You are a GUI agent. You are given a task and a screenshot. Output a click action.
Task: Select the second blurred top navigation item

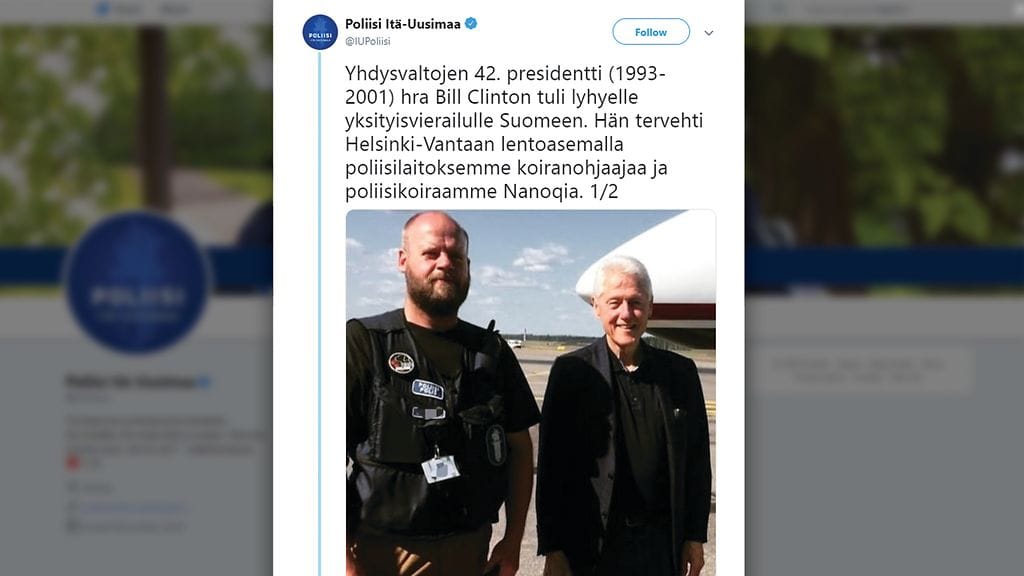174,9
